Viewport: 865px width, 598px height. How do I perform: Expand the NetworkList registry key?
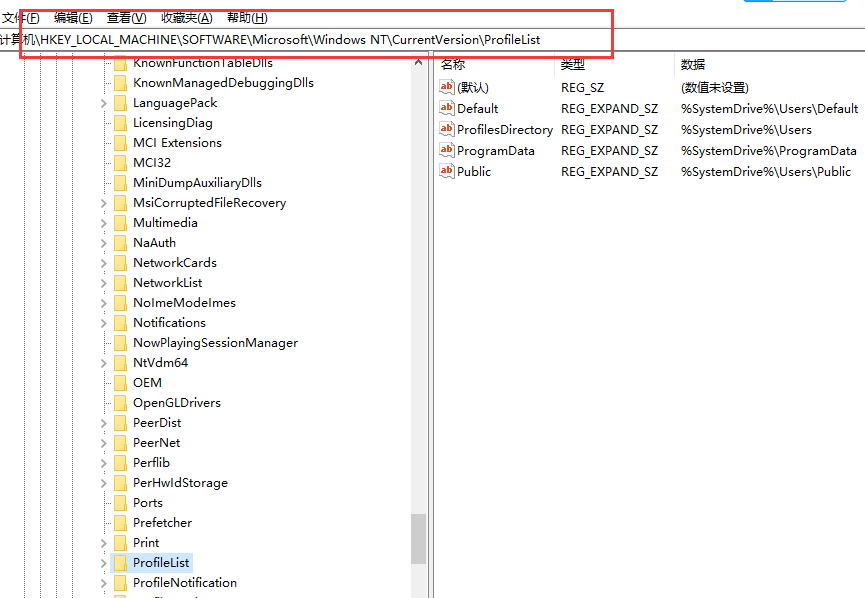point(103,282)
